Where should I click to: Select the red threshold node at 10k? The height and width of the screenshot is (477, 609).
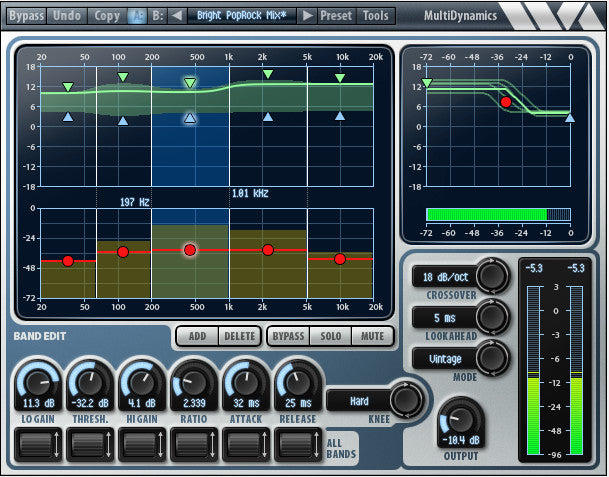(340, 259)
